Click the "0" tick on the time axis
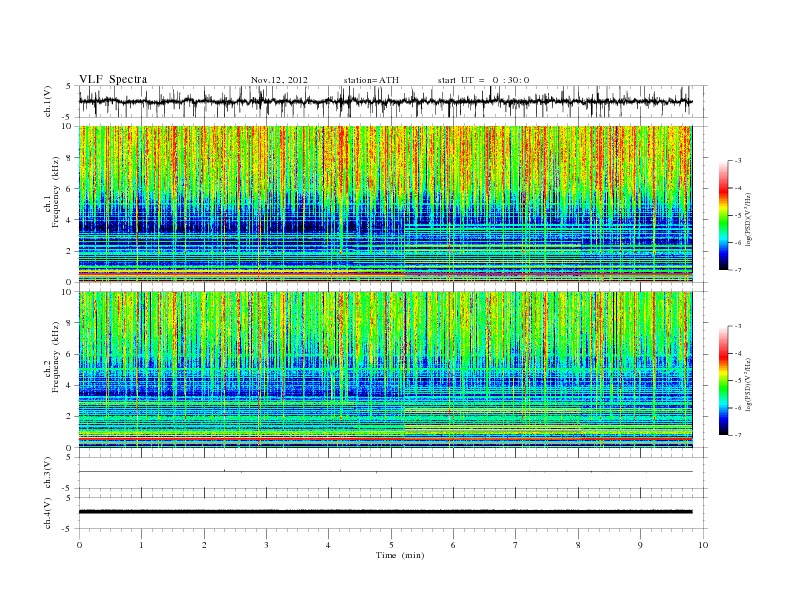 [79, 545]
